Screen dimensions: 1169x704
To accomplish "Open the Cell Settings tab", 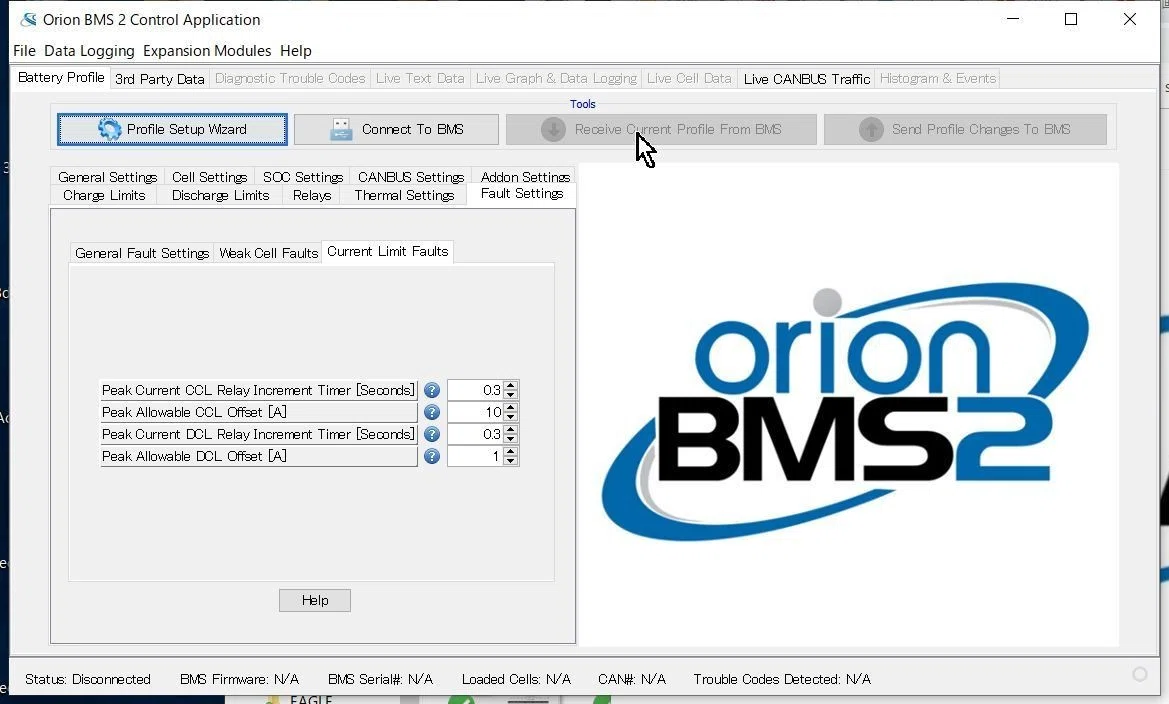I will (x=209, y=177).
